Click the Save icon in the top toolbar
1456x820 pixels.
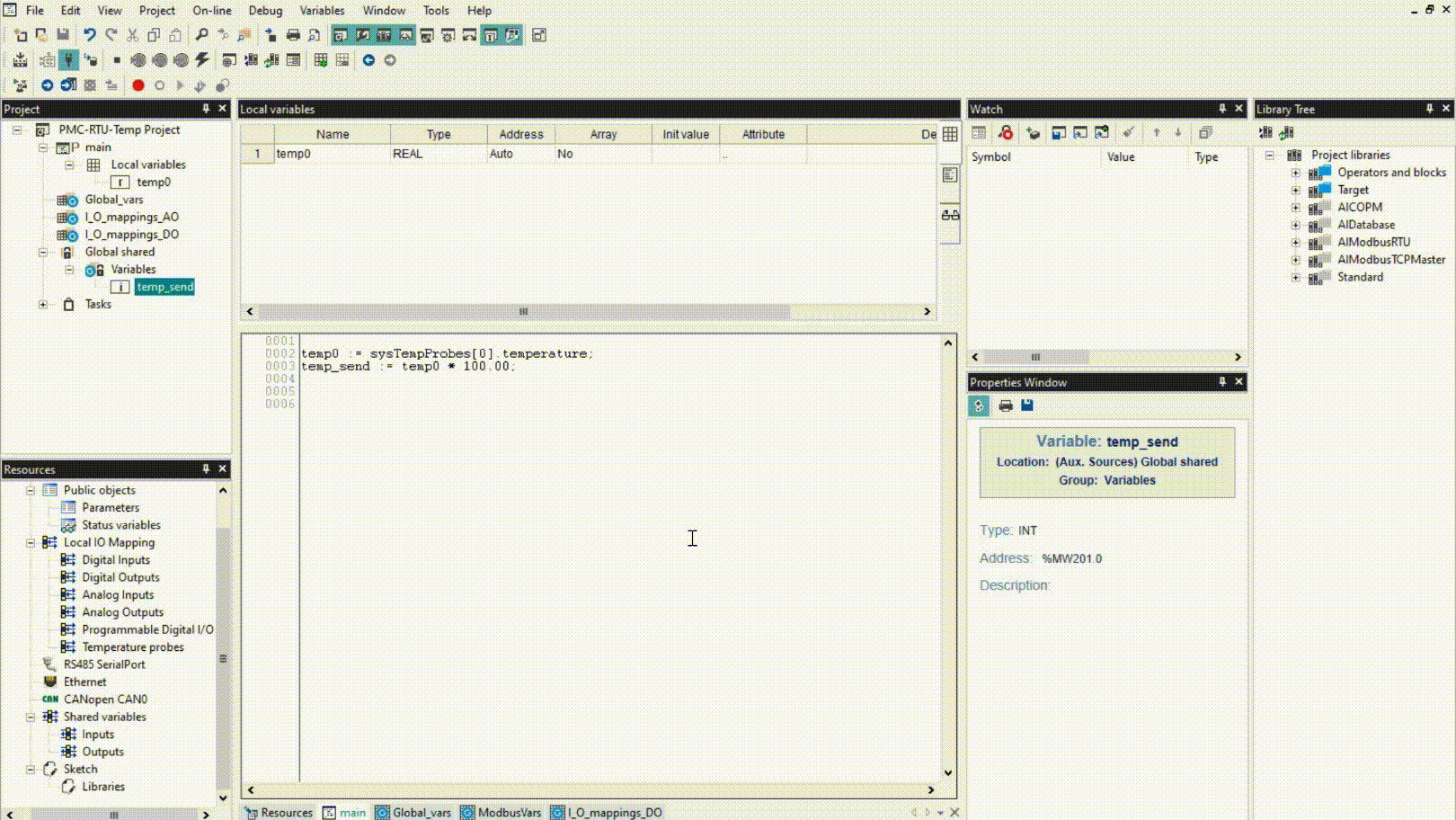[63, 35]
